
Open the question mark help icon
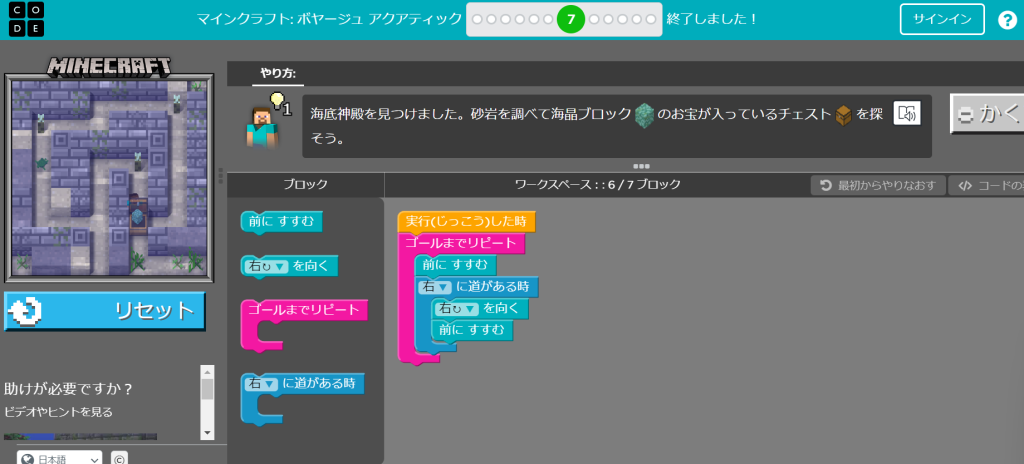point(1007,20)
